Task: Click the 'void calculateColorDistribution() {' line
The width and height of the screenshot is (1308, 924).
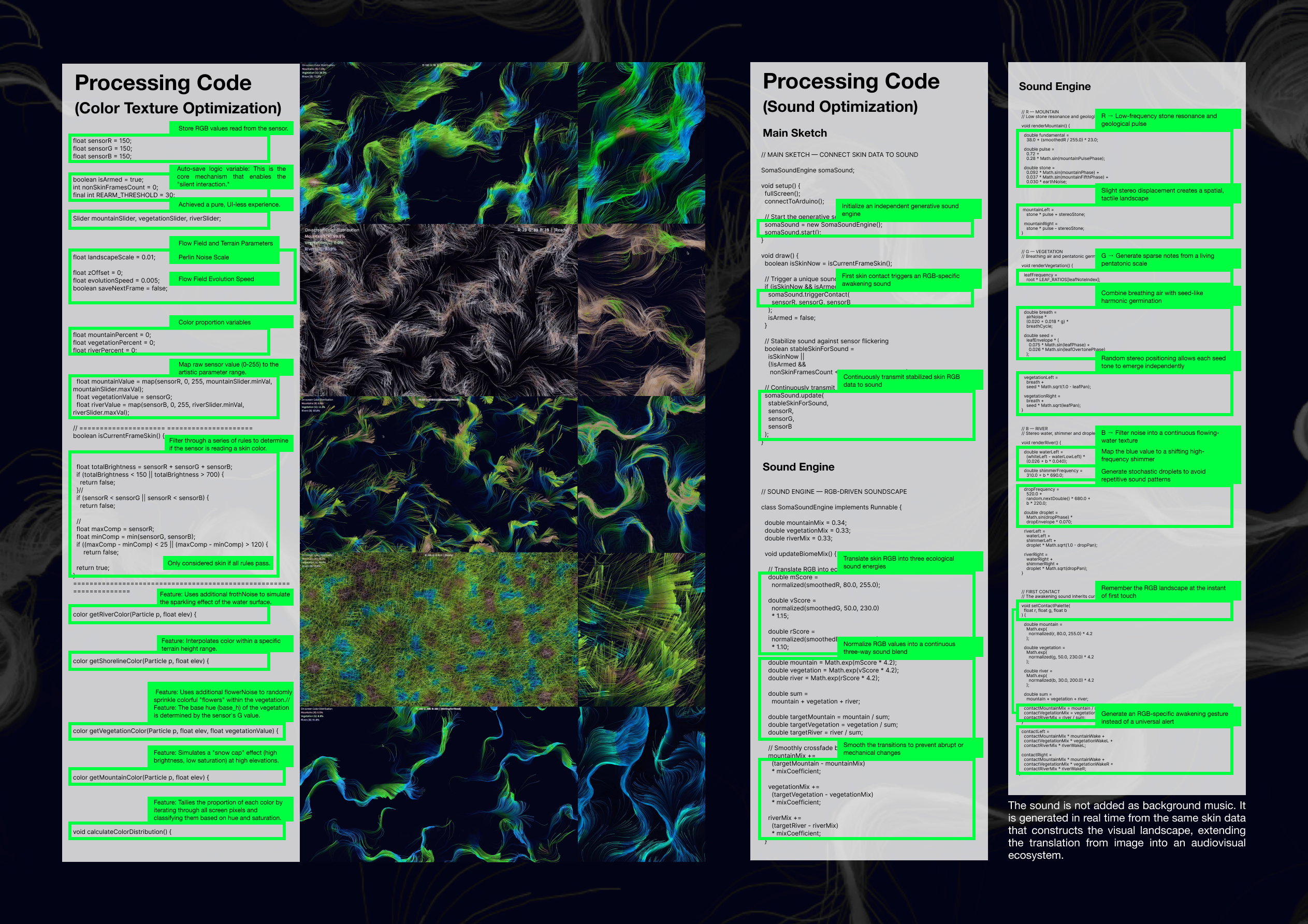Action: 122,832
